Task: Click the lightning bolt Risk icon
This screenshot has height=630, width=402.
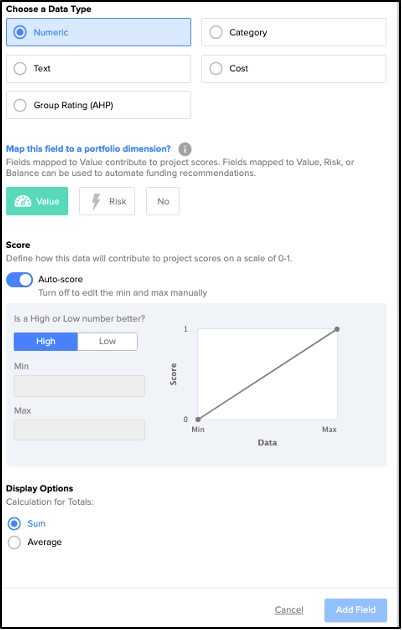Action: click(96, 201)
